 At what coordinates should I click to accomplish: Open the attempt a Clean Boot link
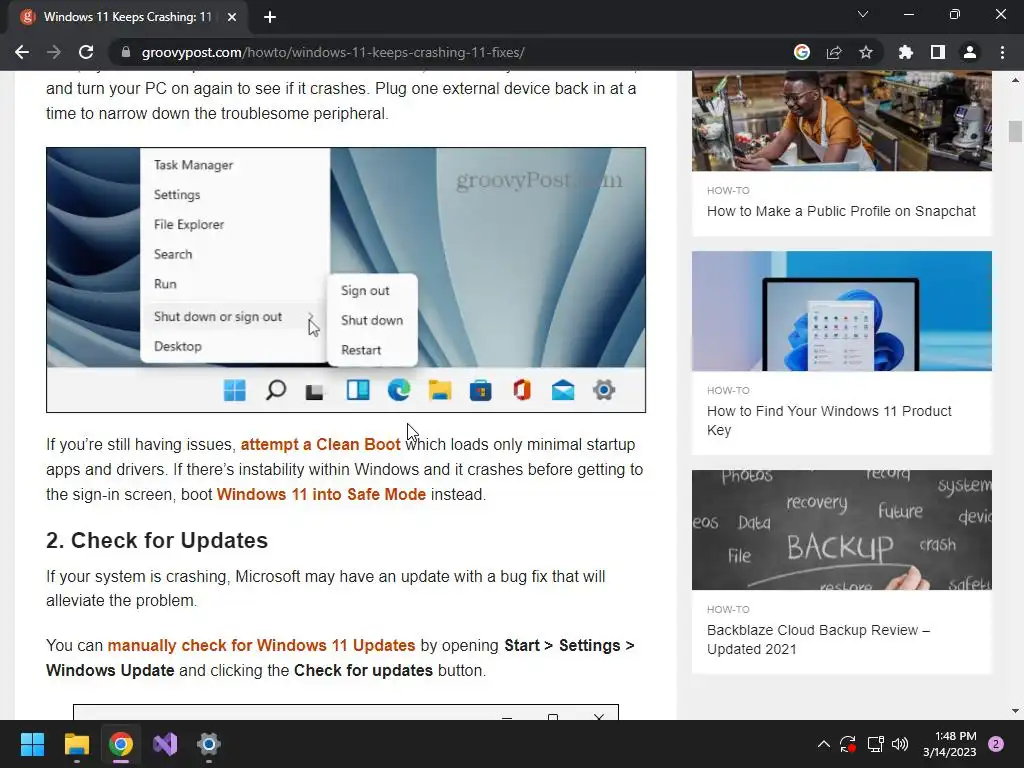point(321,445)
